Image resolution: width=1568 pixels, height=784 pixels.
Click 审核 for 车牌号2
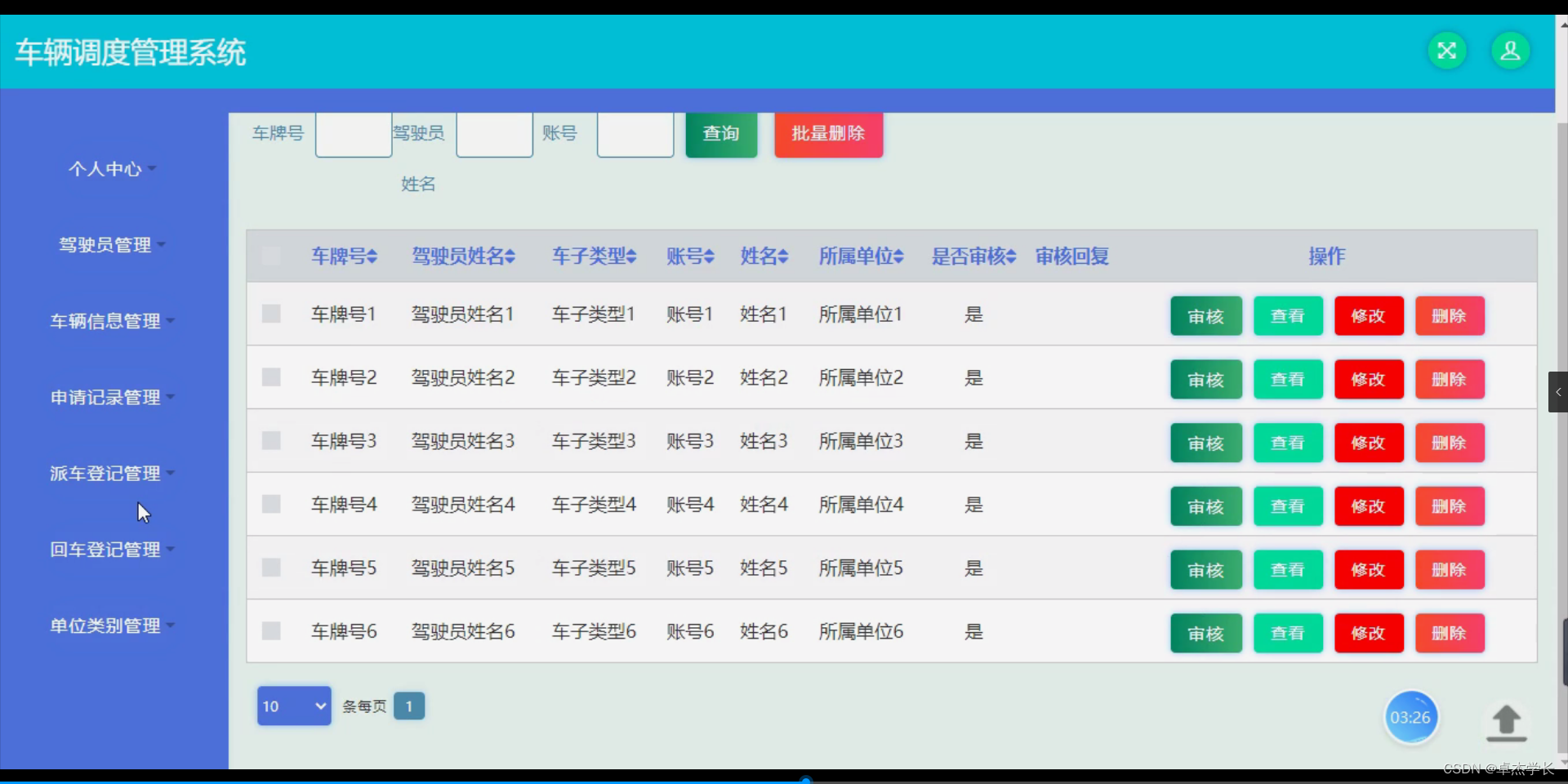pos(1206,380)
